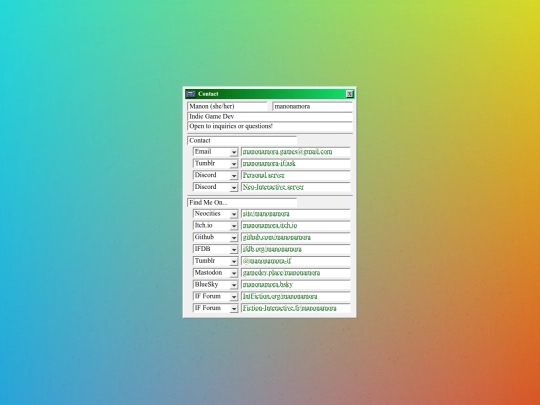Click 'Open to inquiries or questions!' field
The width and height of the screenshot is (540, 405).
270,126
